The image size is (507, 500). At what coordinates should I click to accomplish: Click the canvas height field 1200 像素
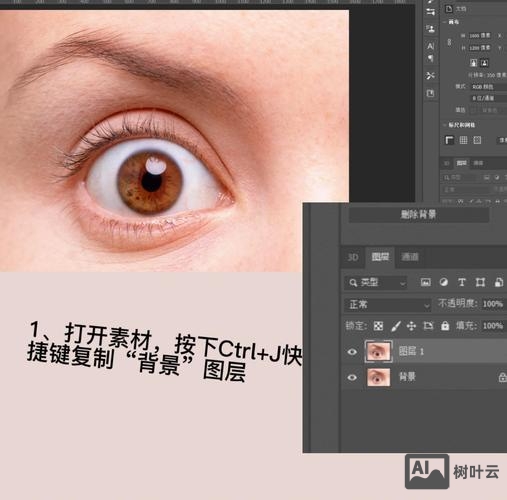point(480,48)
